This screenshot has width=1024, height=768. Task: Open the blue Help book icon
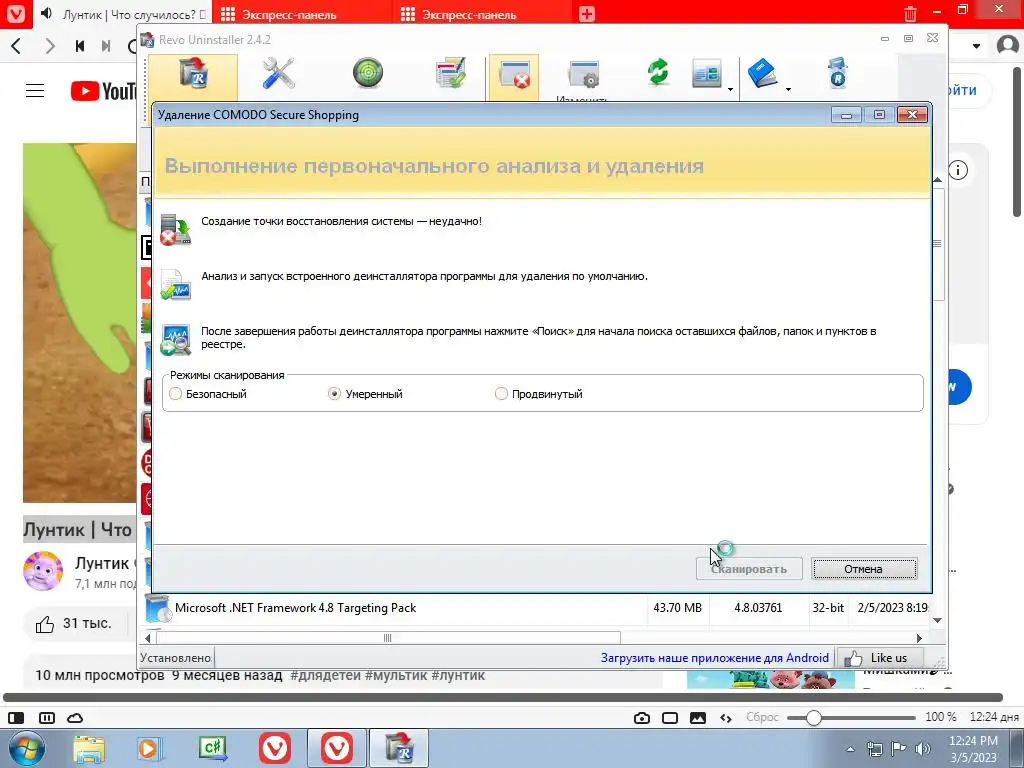tap(762, 72)
